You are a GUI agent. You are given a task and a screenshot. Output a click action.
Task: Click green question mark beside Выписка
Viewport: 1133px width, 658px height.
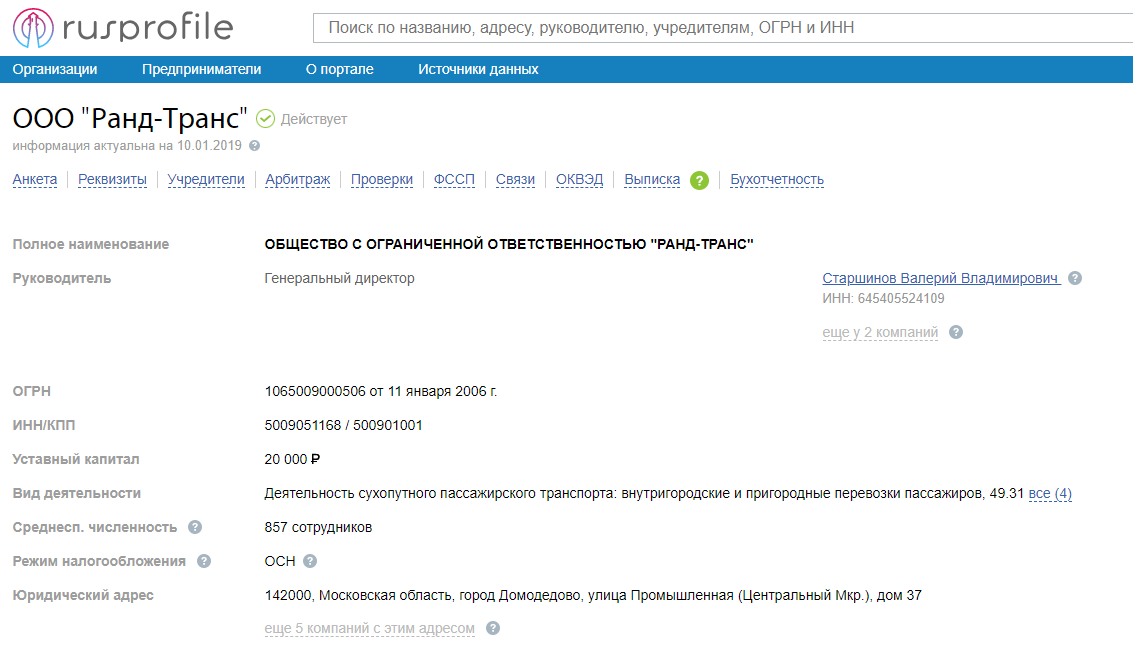(699, 181)
